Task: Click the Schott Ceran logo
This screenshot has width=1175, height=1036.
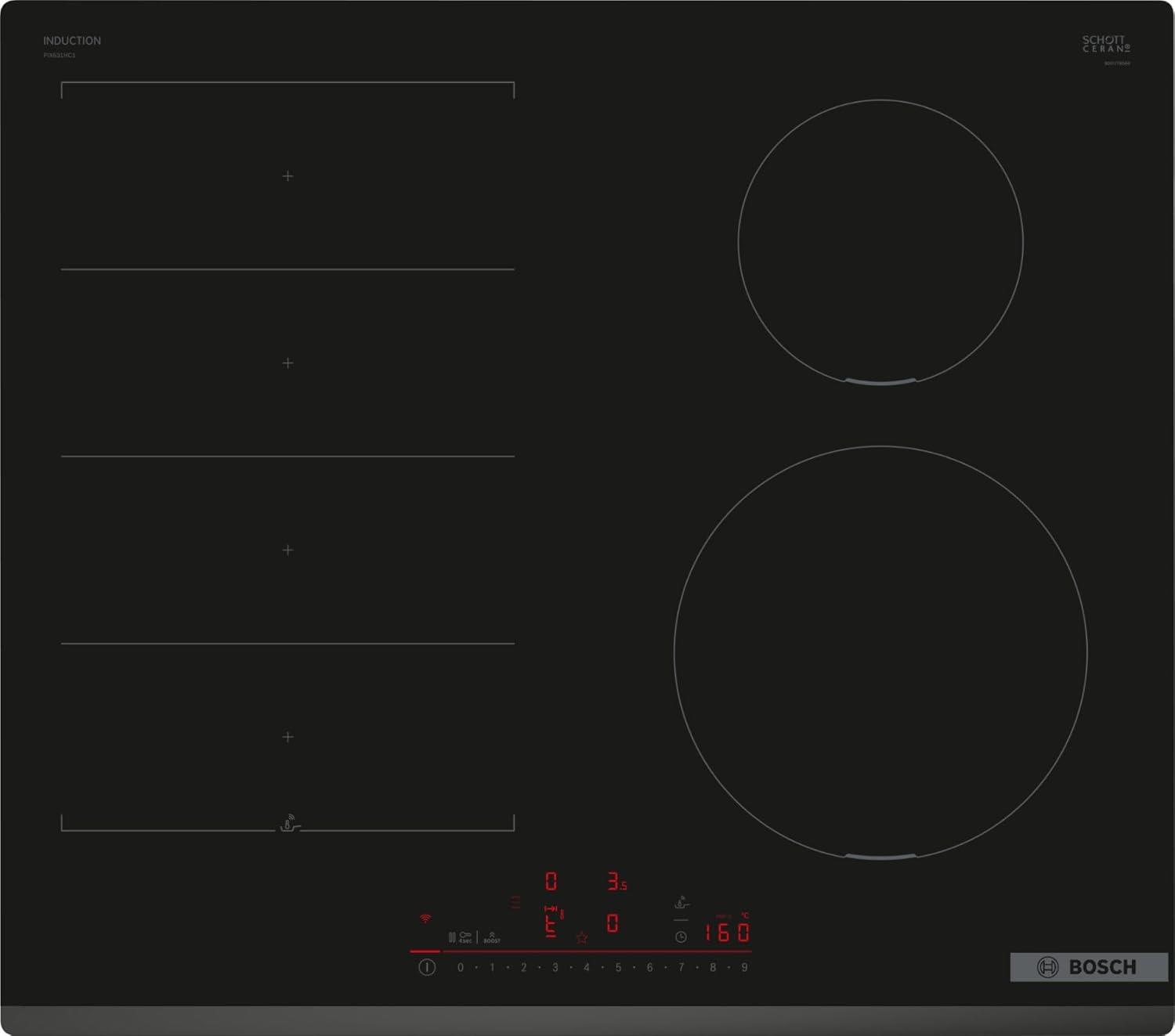Action: 1105,44
